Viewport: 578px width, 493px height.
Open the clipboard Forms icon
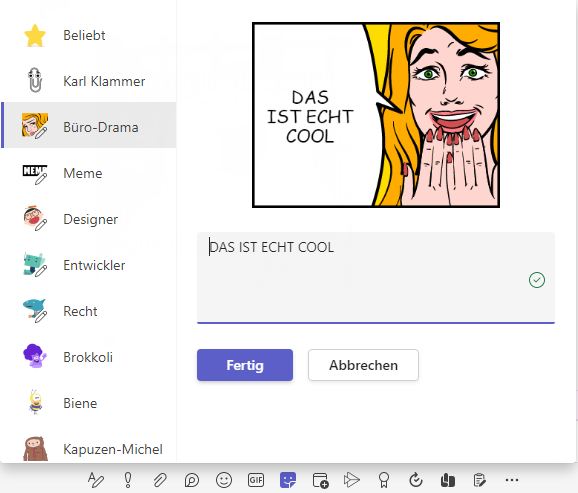480,480
